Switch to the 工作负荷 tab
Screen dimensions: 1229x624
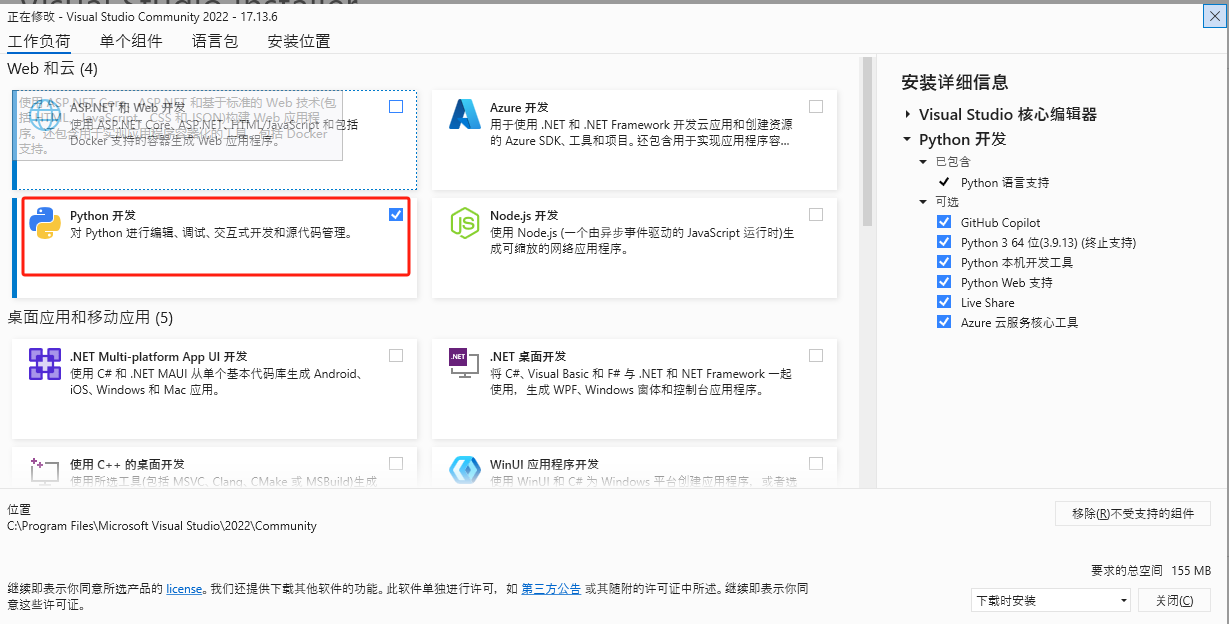39,41
